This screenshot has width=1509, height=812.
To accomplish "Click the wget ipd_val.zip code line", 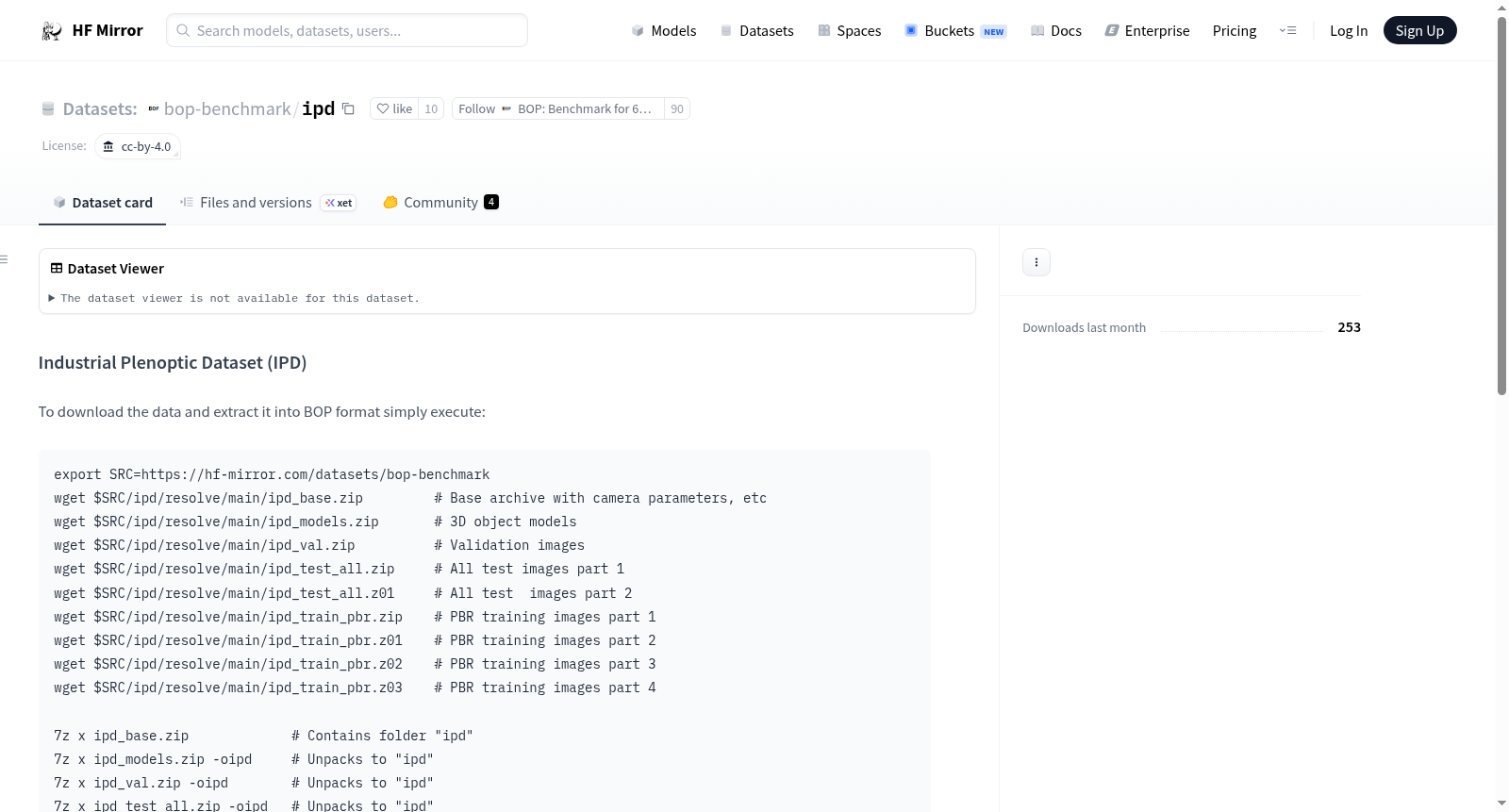I will [x=319, y=545].
